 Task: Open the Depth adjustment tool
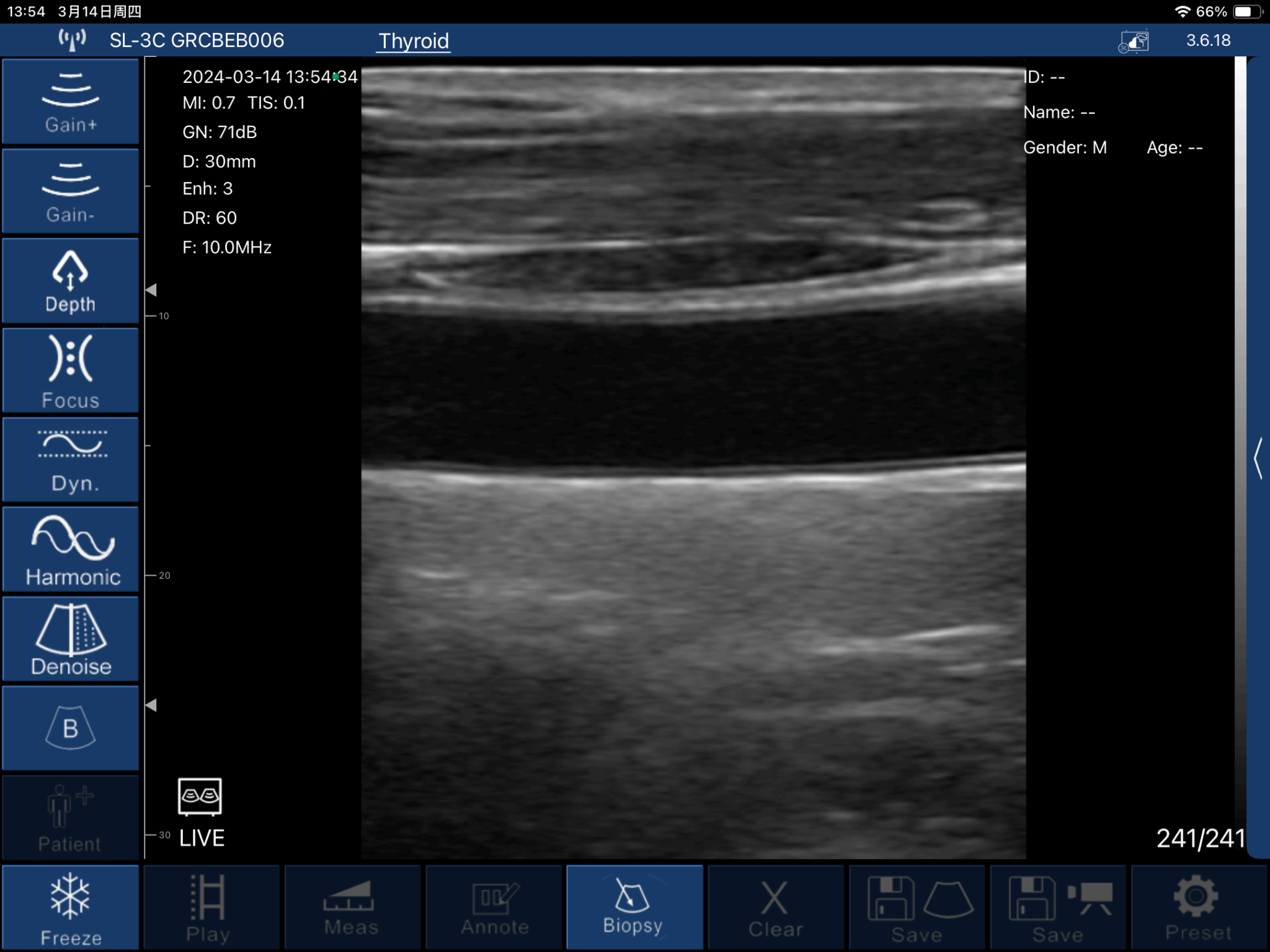point(70,281)
